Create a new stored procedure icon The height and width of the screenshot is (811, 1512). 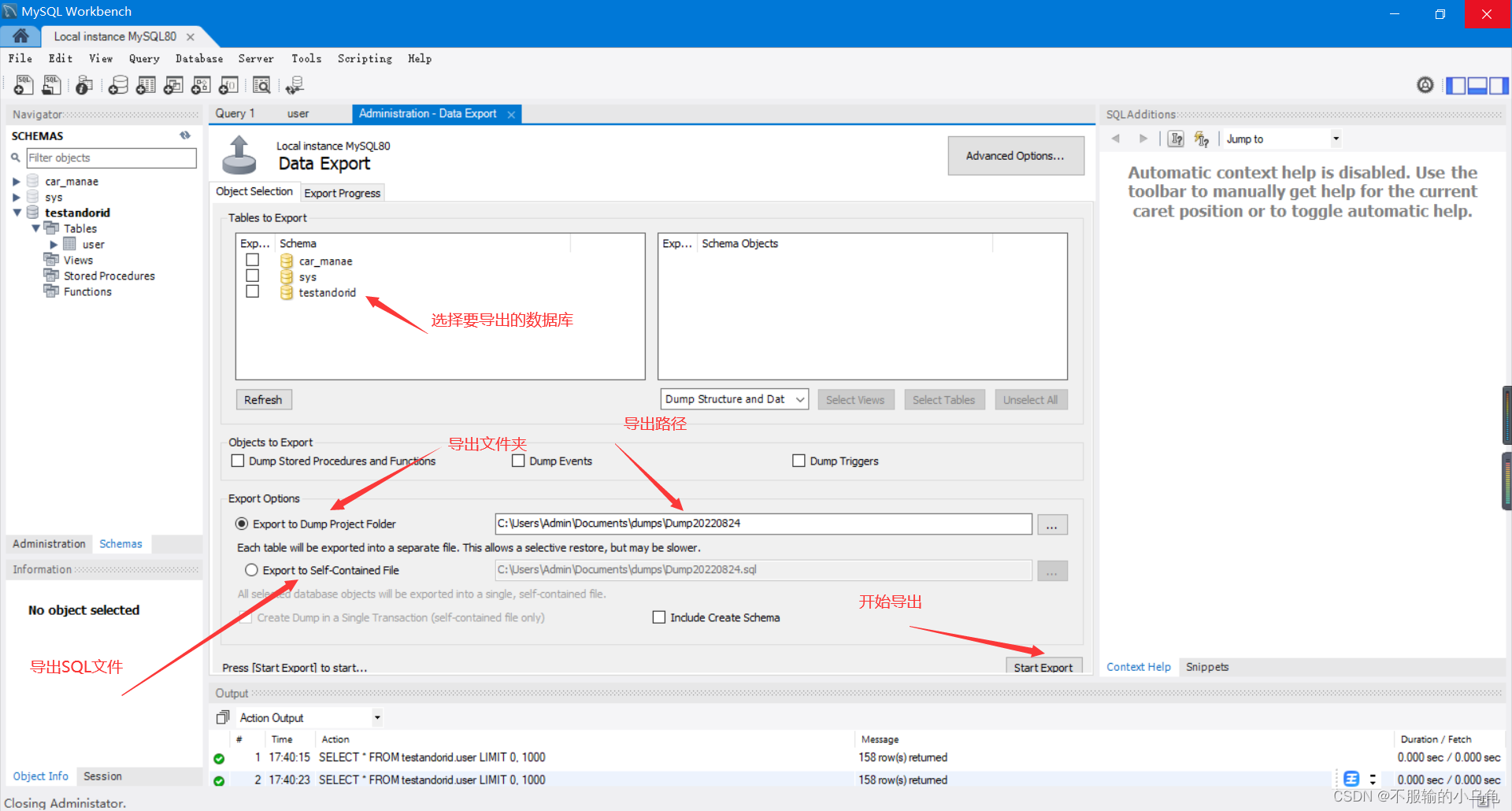coord(201,84)
